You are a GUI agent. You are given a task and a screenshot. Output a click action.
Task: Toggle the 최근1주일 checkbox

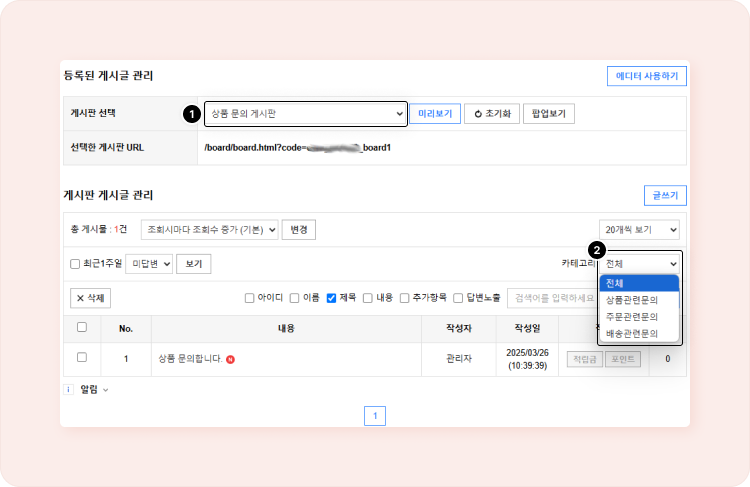pos(75,264)
